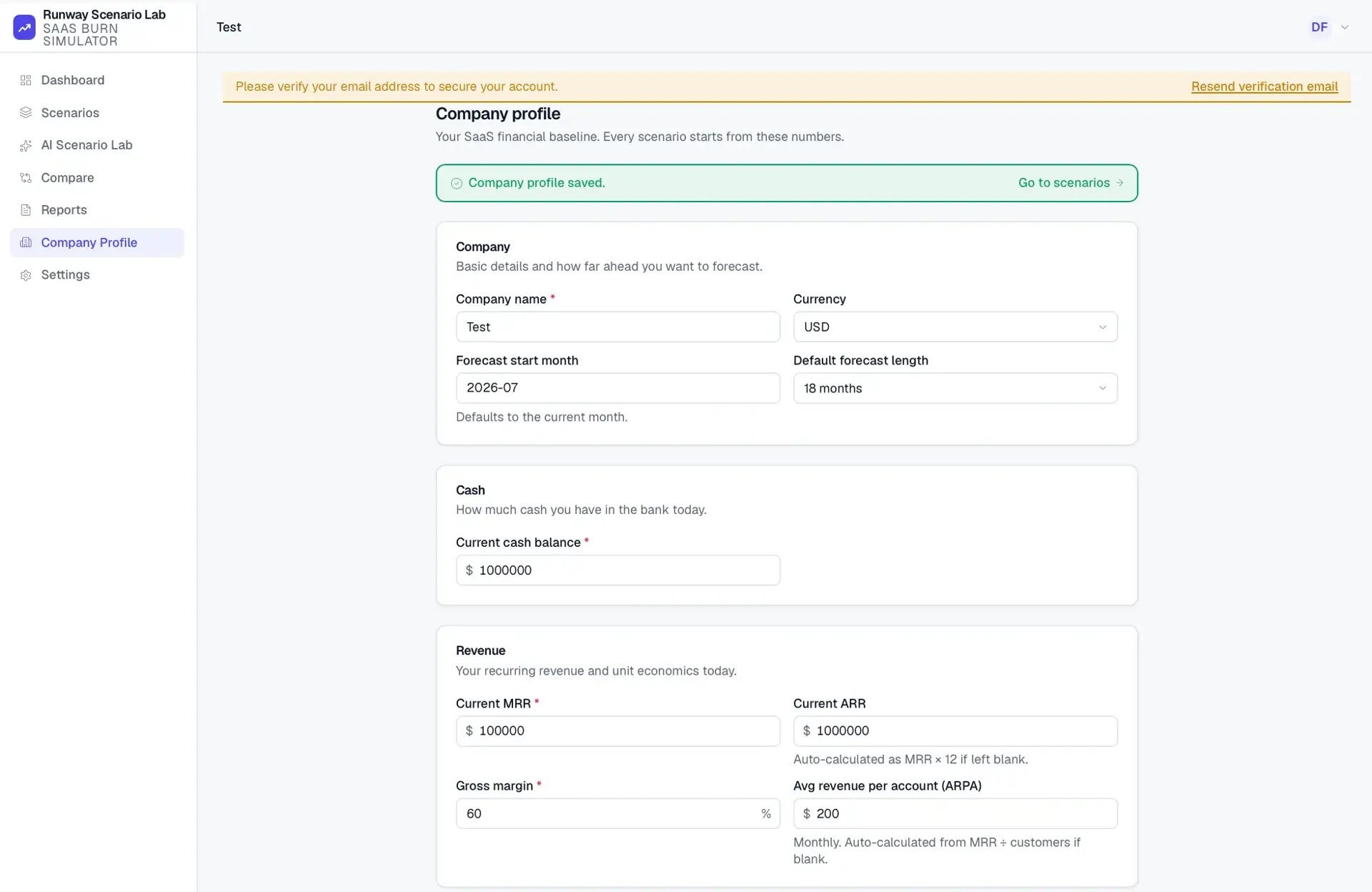Click the Avg revenue per account field
This screenshot has width=1372, height=892.
tap(955, 813)
